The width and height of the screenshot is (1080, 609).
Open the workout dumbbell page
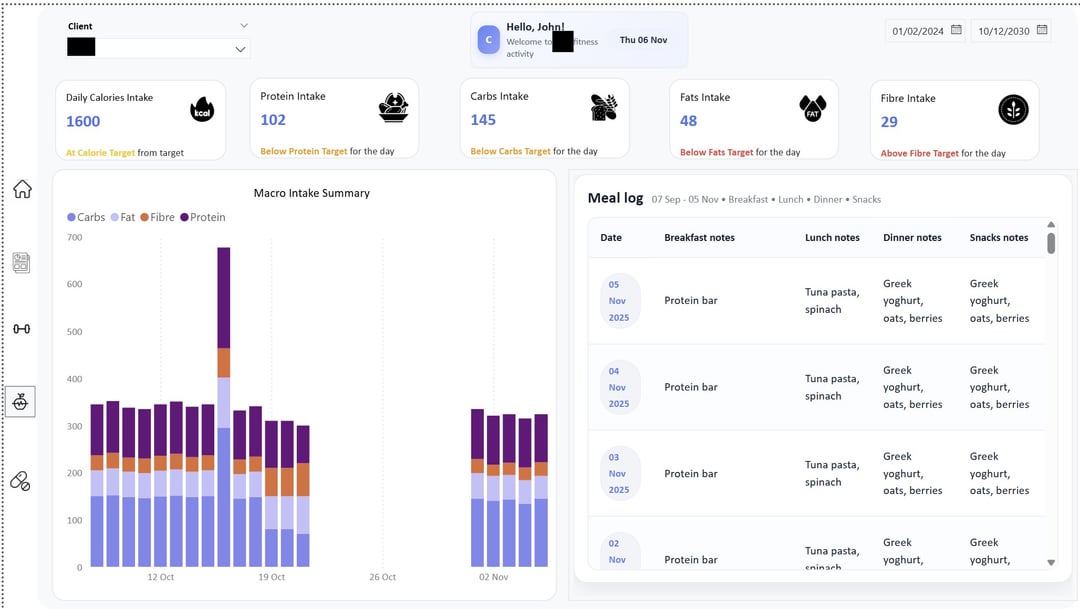point(21,329)
